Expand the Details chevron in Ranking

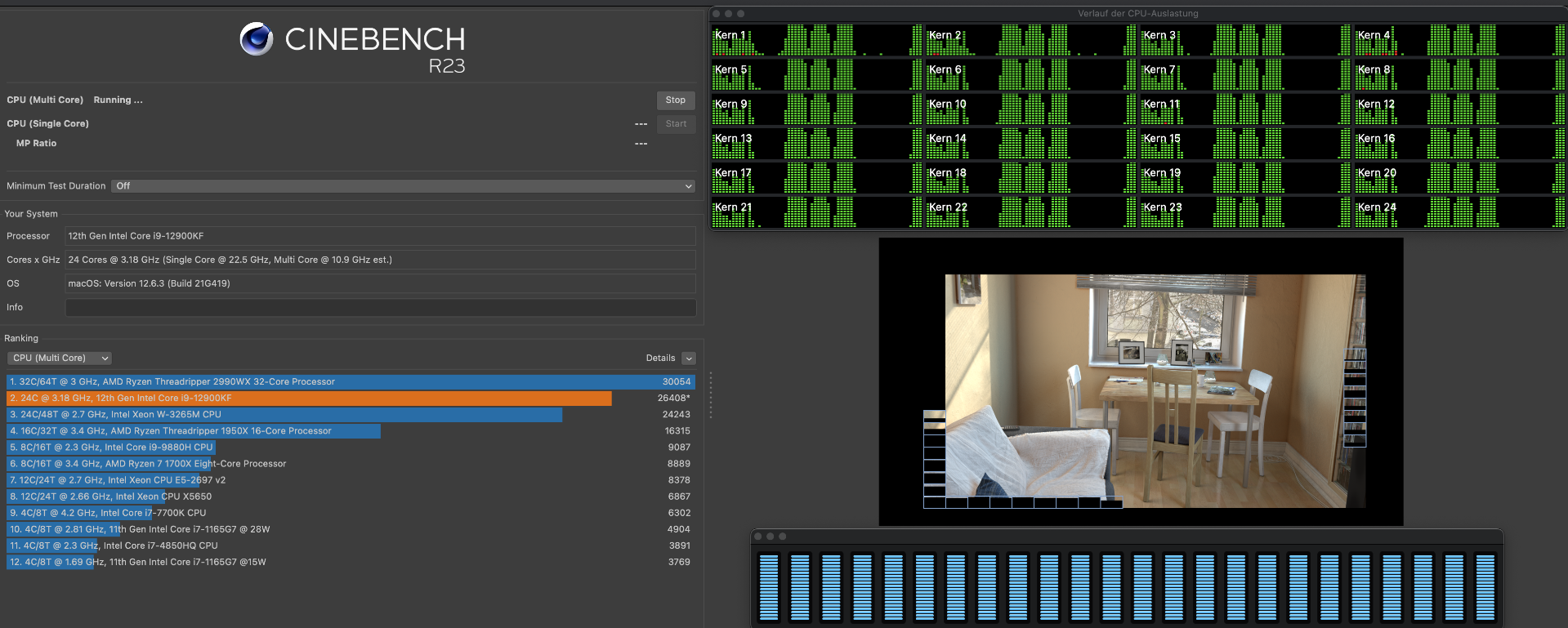[x=689, y=359]
